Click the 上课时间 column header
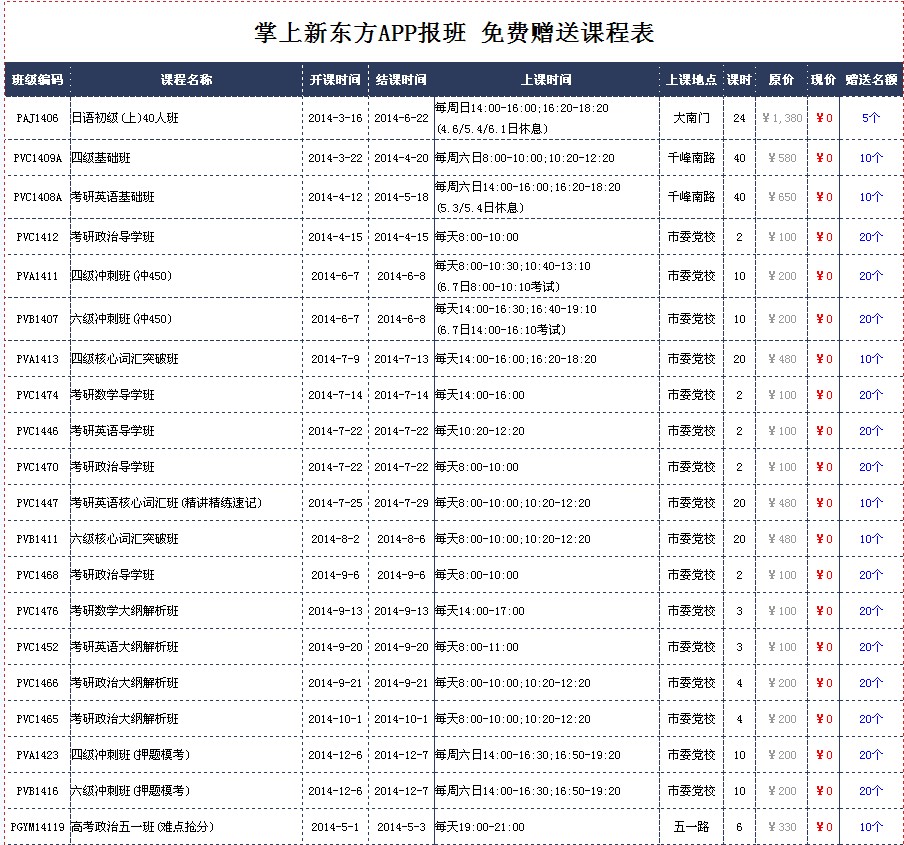 point(546,80)
